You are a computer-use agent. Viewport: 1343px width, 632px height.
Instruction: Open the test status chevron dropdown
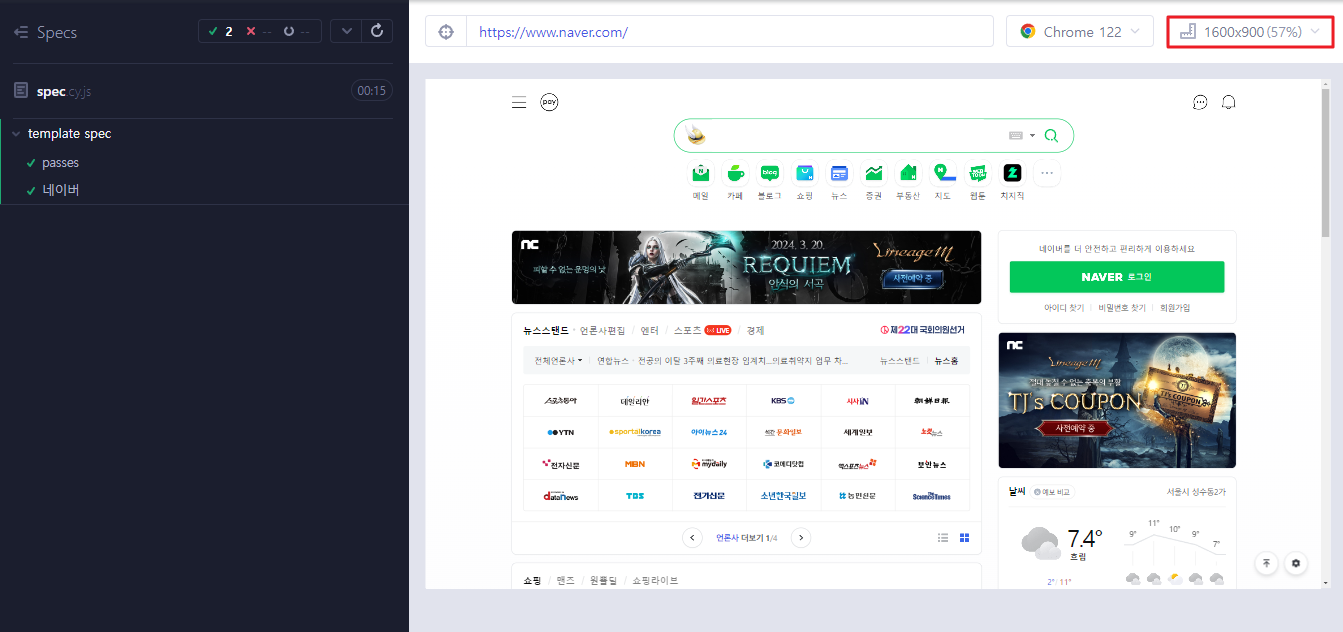click(345, 31)
